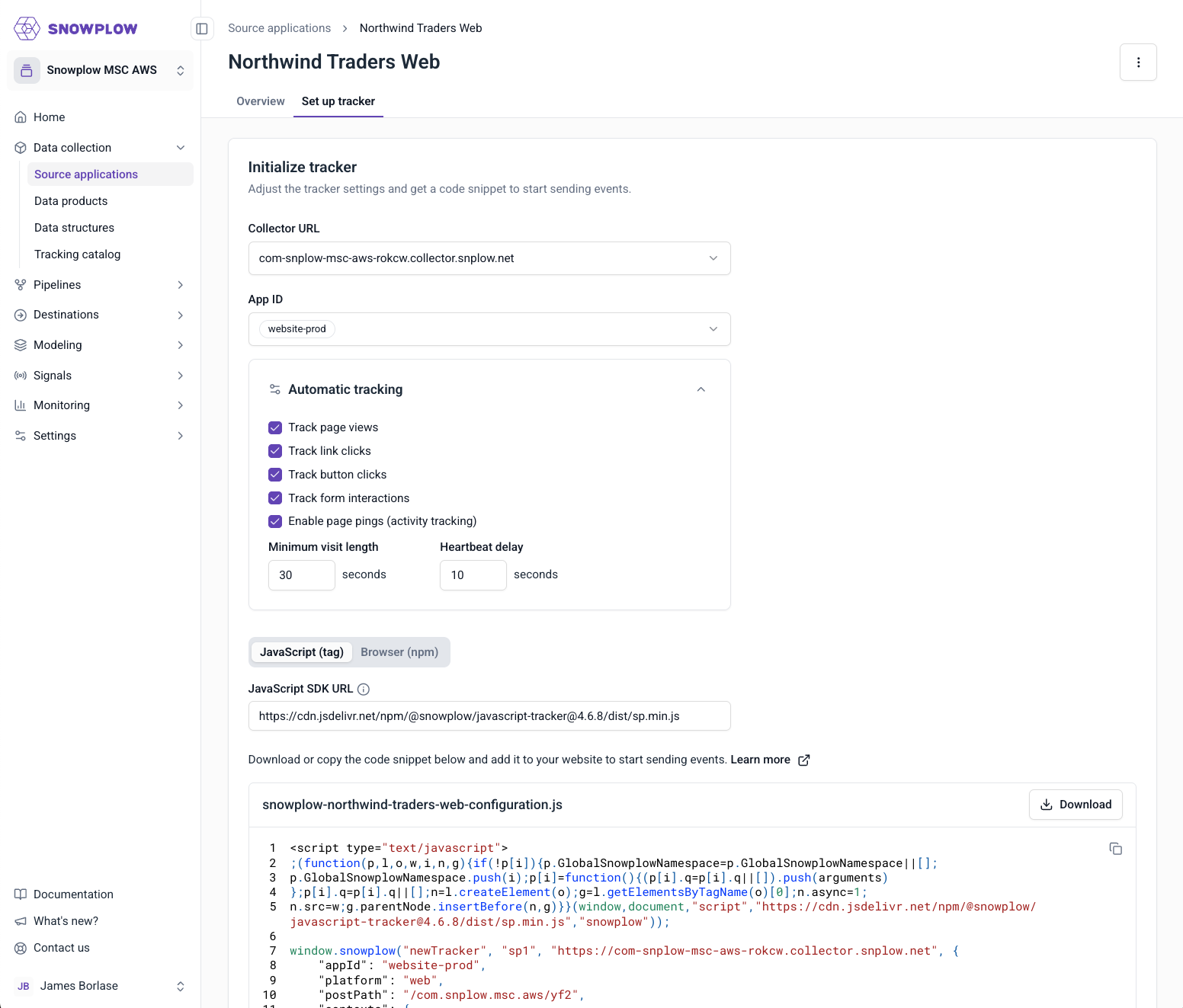Click the JB user avatar
Image resolution: width=1183 pixels, height=1008 pixels.
24,986
